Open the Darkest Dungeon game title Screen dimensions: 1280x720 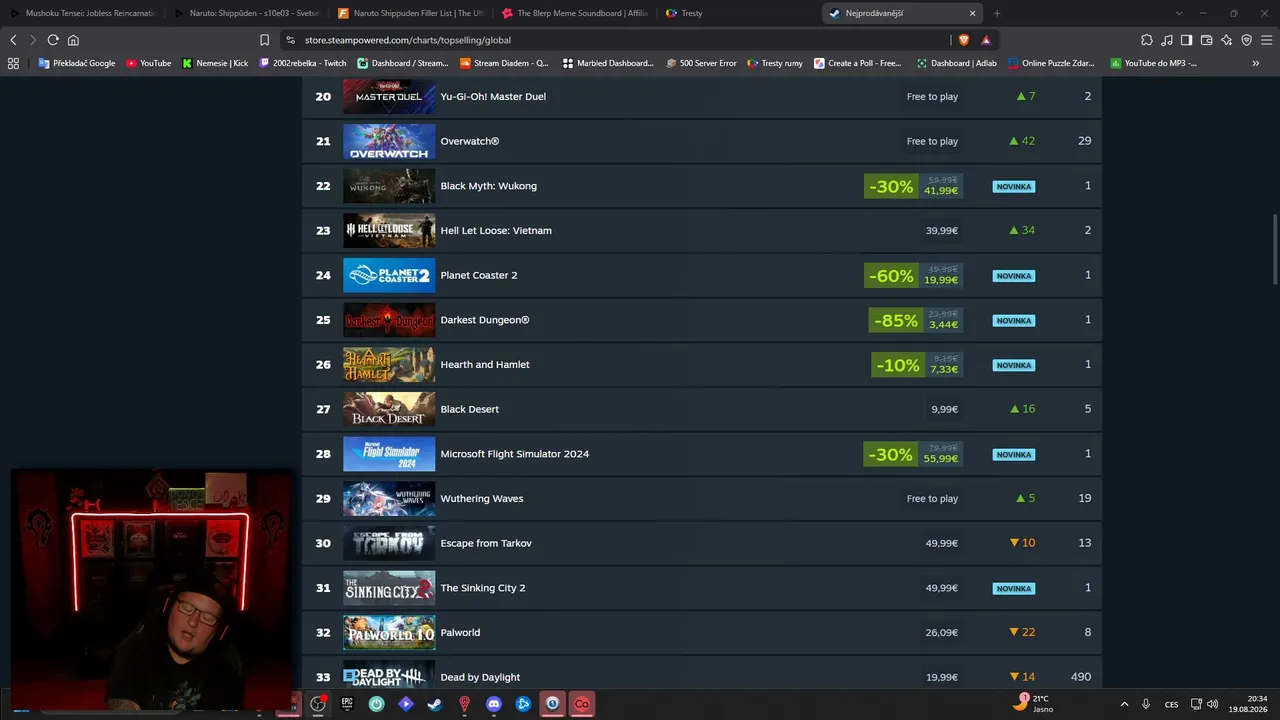tap(485, 320)
